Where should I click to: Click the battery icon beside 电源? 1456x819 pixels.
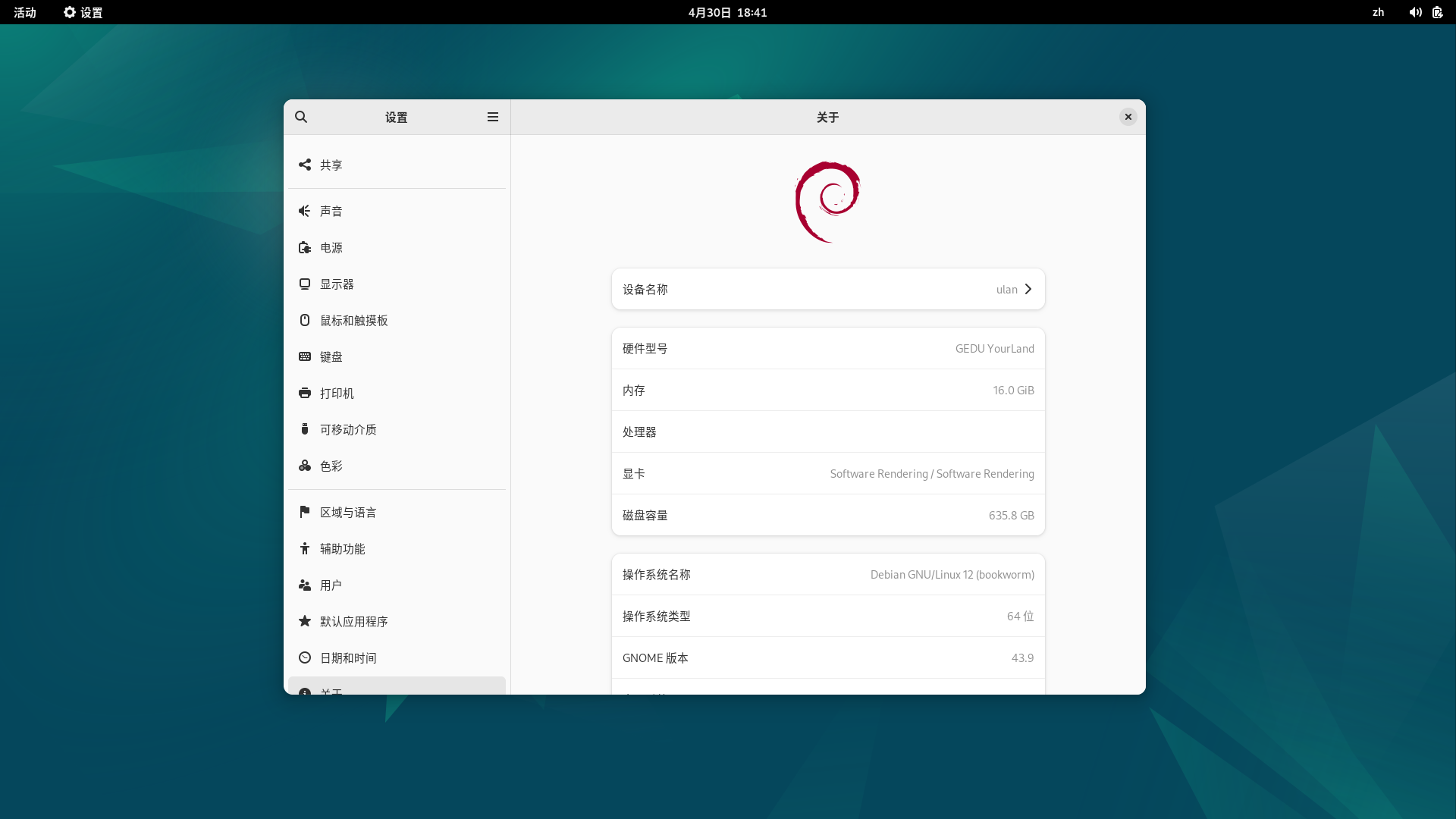click(x=305, y=247)
